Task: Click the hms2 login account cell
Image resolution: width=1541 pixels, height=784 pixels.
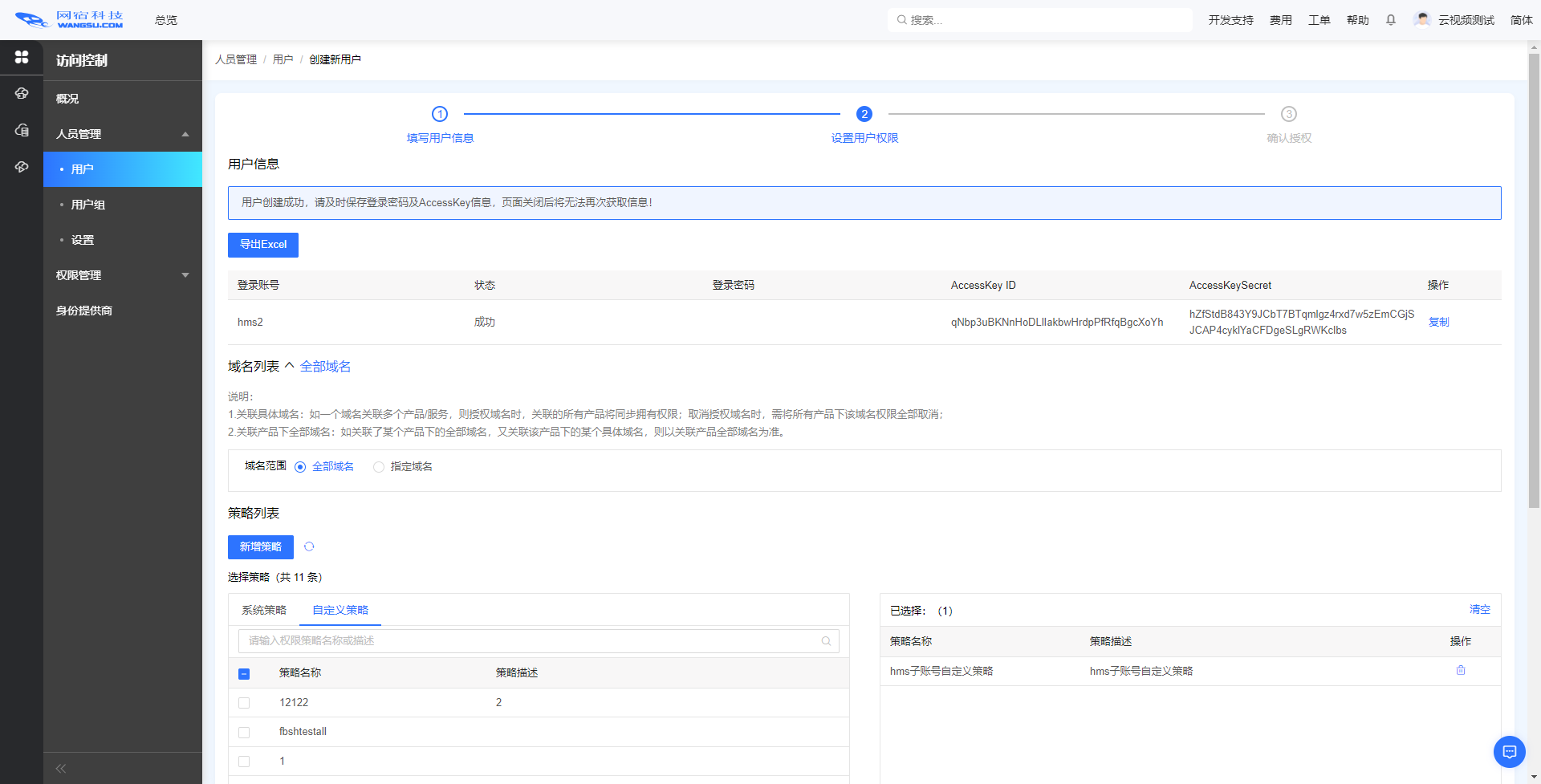Action: [250, 322]
